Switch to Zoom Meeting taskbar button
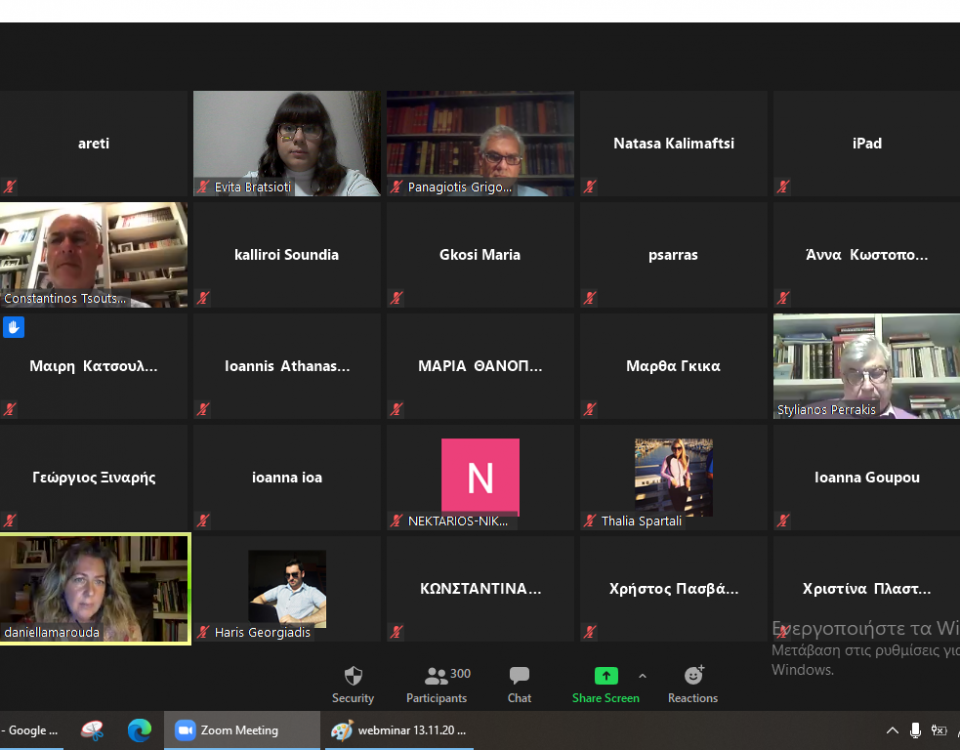The width and height of the screenshot is (960, 750). (242, 730)
